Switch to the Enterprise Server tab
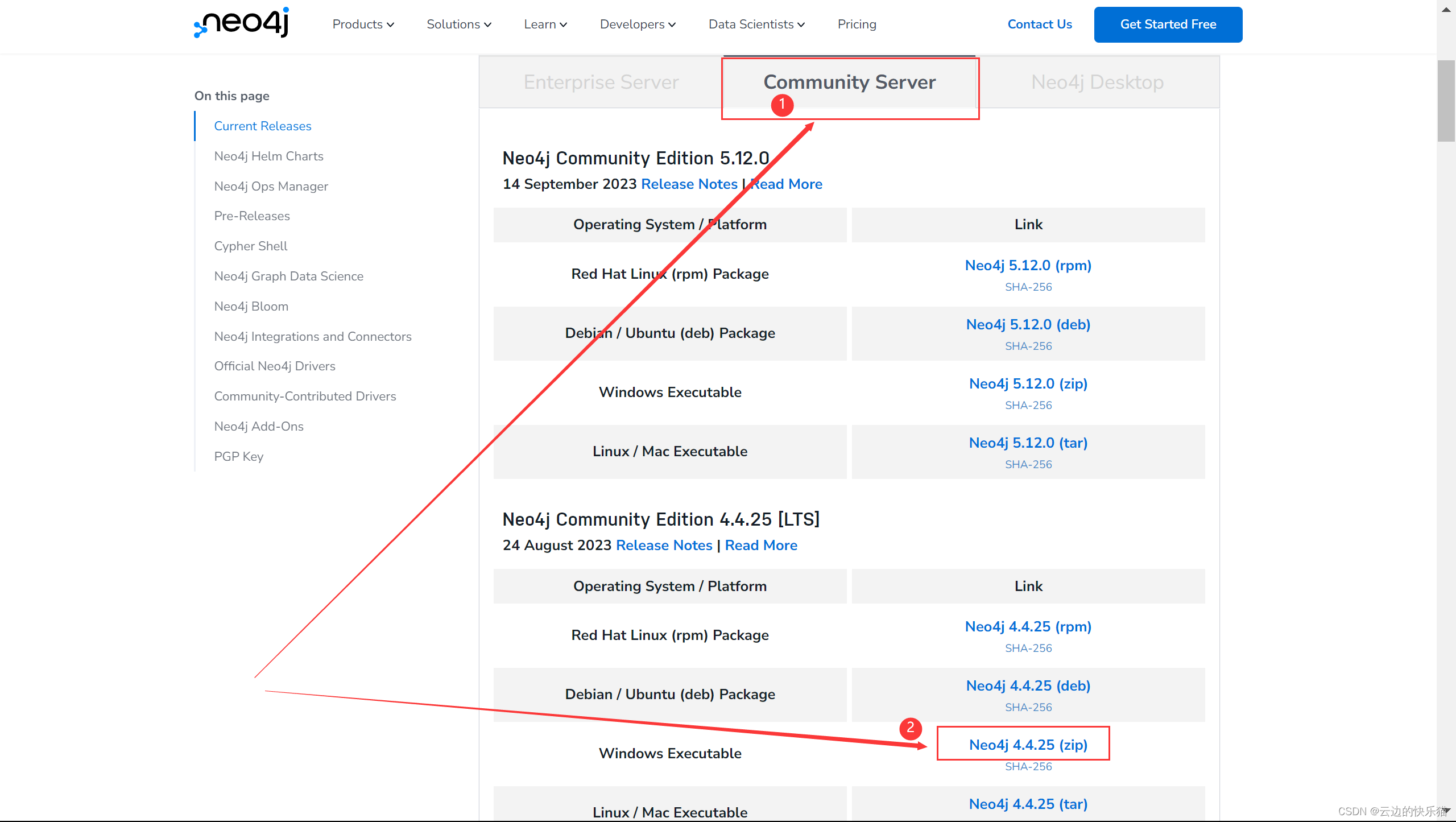The width and height of the screenshot is (1456, 822). pyautogui.click(x=601, y=82)
